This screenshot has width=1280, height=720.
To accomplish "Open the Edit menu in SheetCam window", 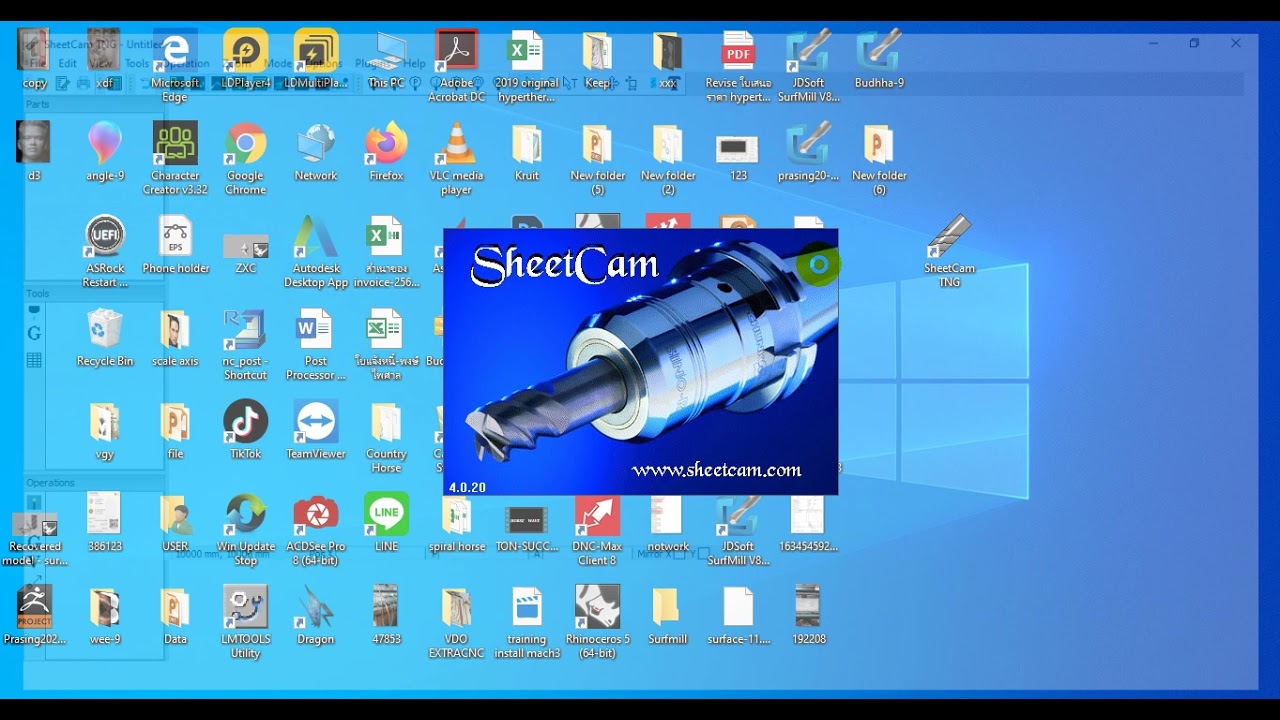I will point(67,64).
